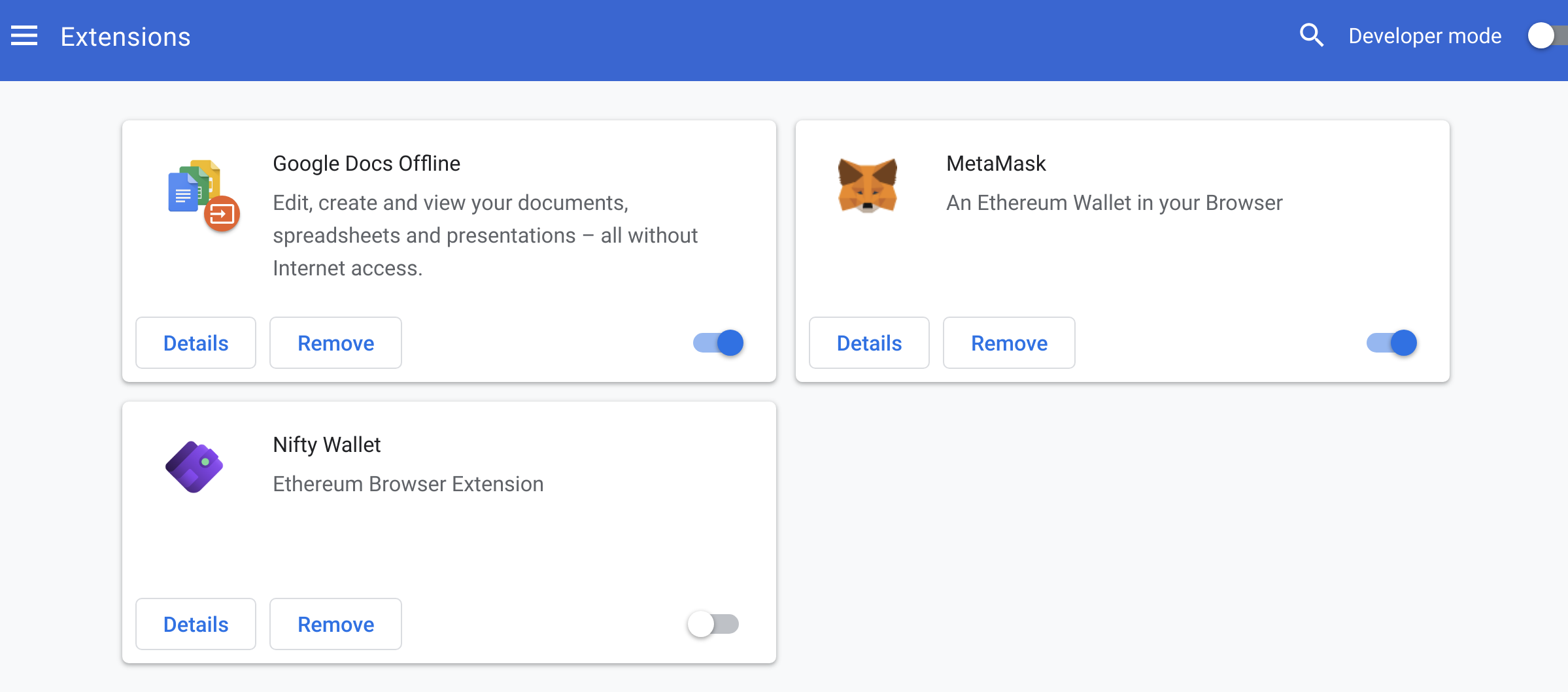Enable the Nifty Wallet extension
This screenshot has height=692, width=1568.
[x=713, y=624]
